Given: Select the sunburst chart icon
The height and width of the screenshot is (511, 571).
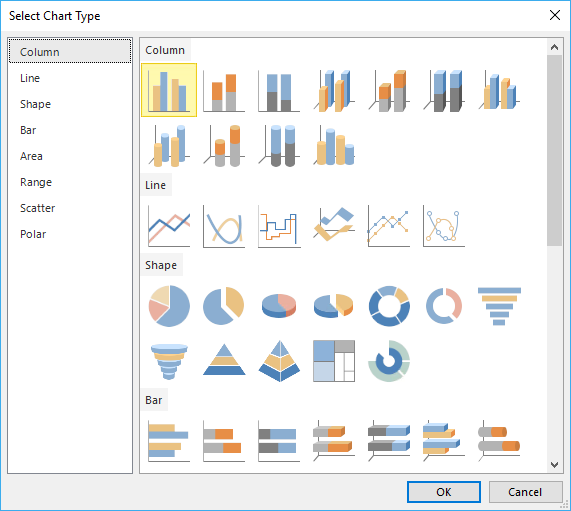Looking at the screenshot, I should coord(389,361).
